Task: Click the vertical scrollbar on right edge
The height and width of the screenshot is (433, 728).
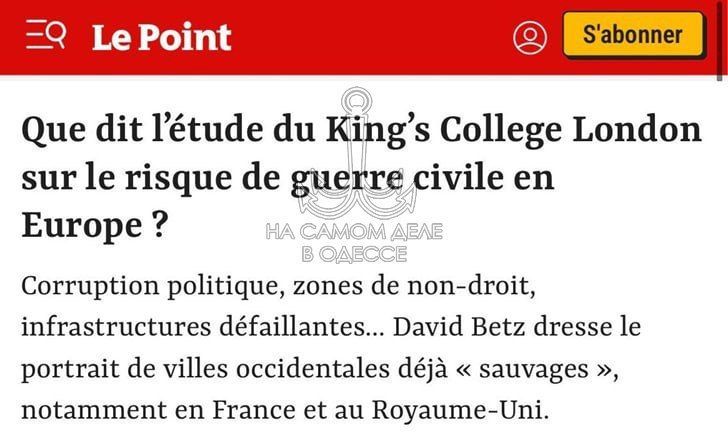Action: tap(721, 40)
